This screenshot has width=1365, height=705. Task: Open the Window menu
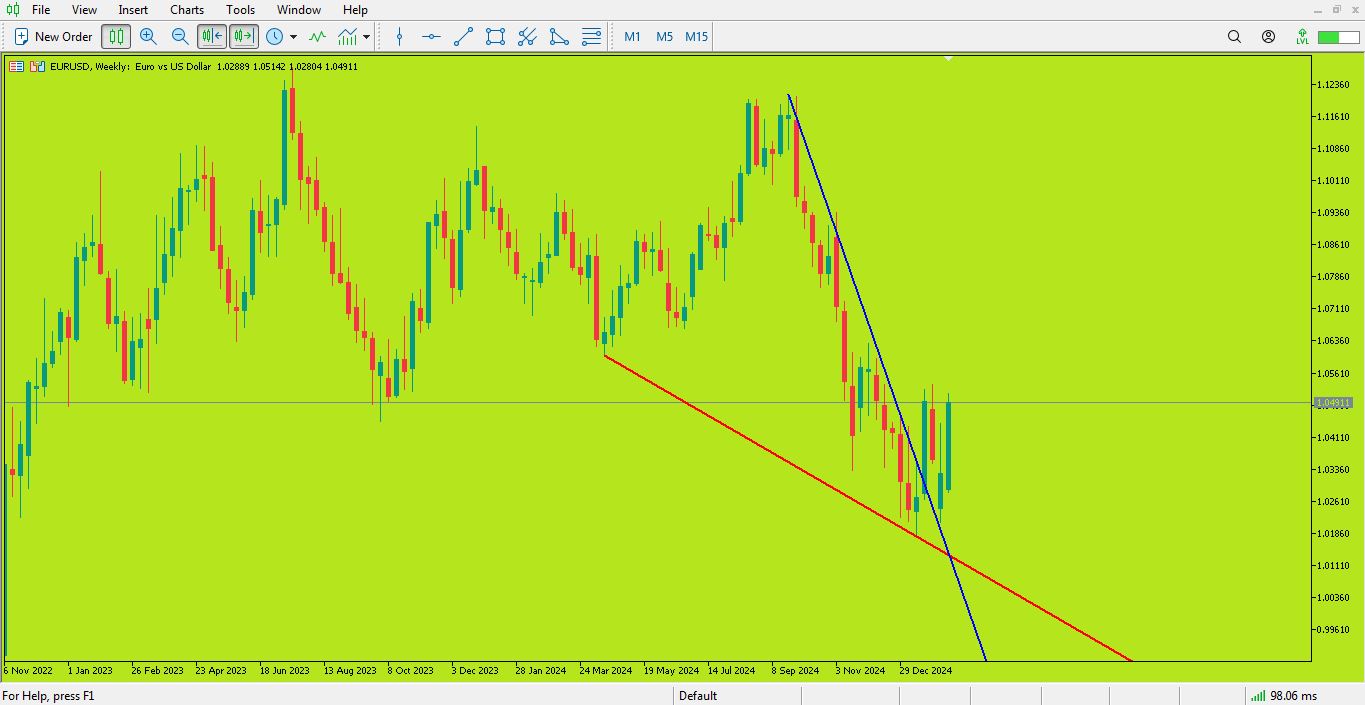click(299, 10)
